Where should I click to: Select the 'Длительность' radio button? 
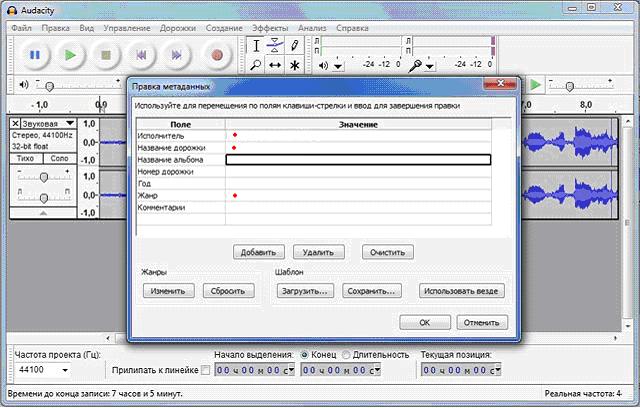click(347, 354)
